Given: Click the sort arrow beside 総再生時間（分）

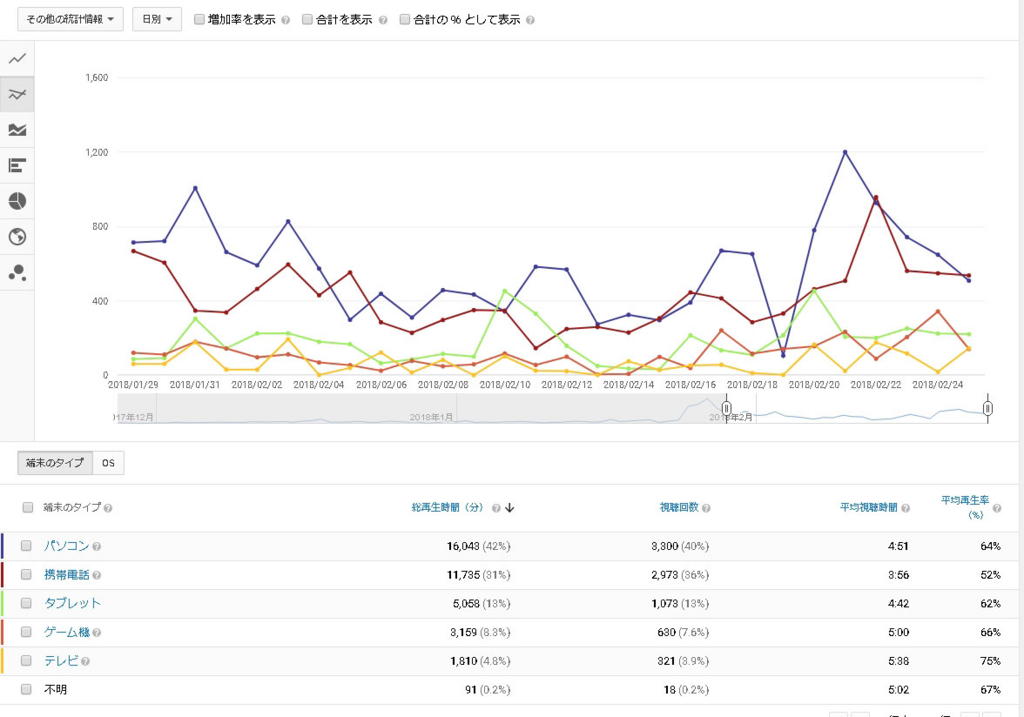Looking at the screenshot, I should coord(509,507).
